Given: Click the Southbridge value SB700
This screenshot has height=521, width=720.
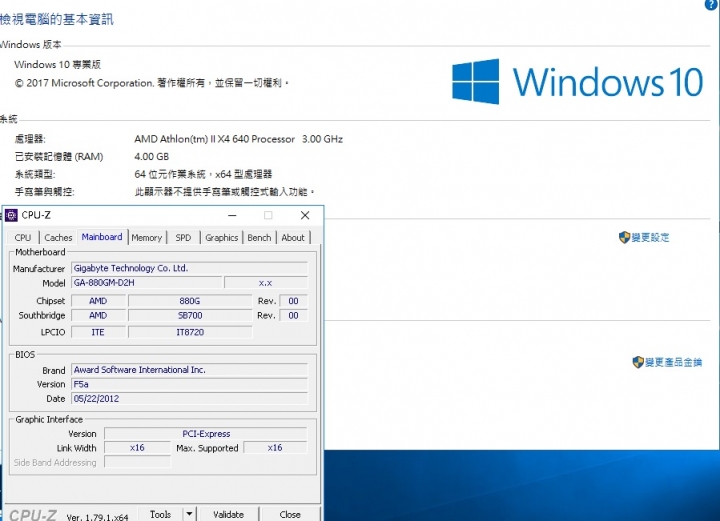Looking at the screenshot, I should tap(190, 316).
